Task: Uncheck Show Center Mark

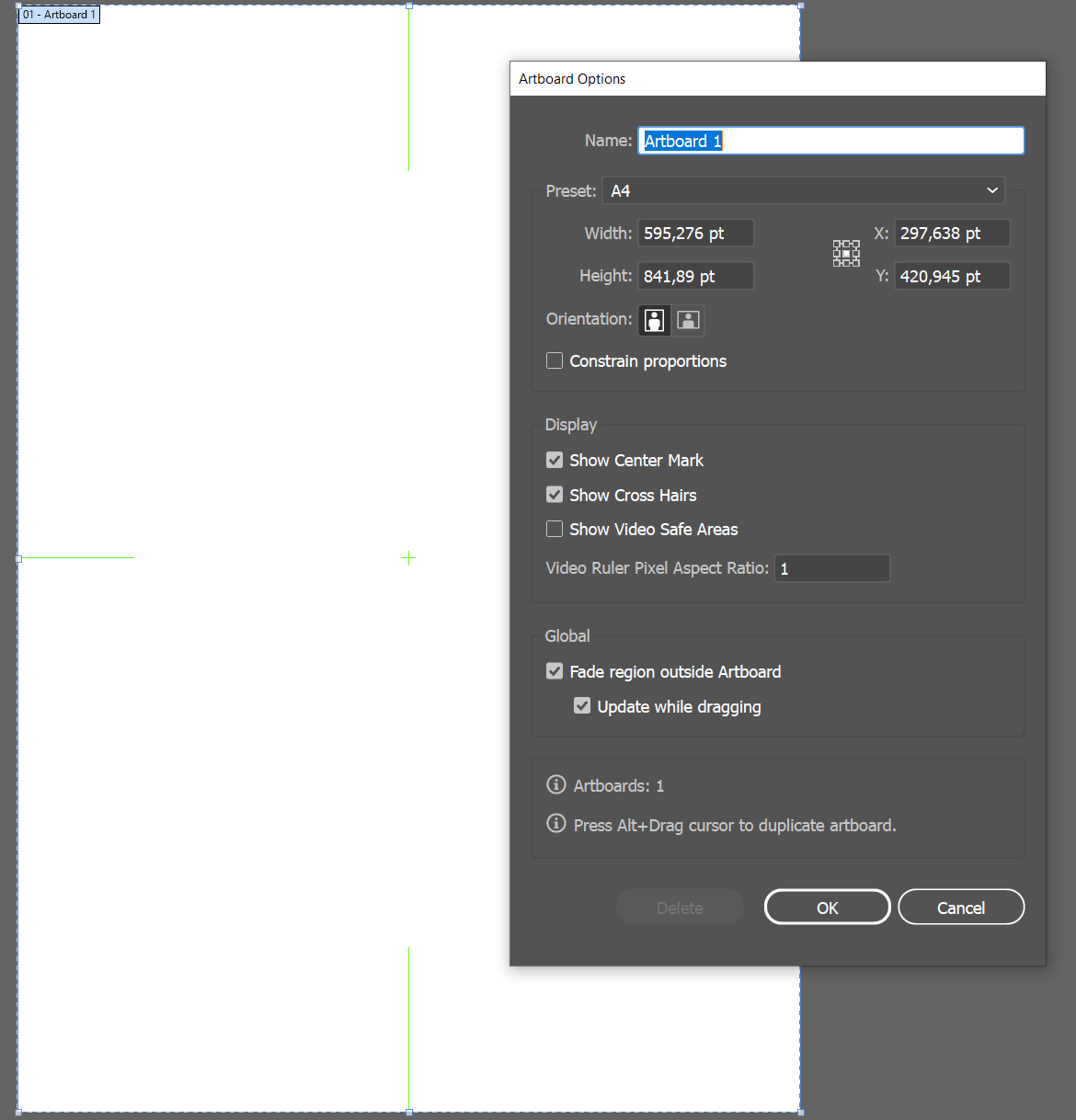Action: tap(555, 460)
